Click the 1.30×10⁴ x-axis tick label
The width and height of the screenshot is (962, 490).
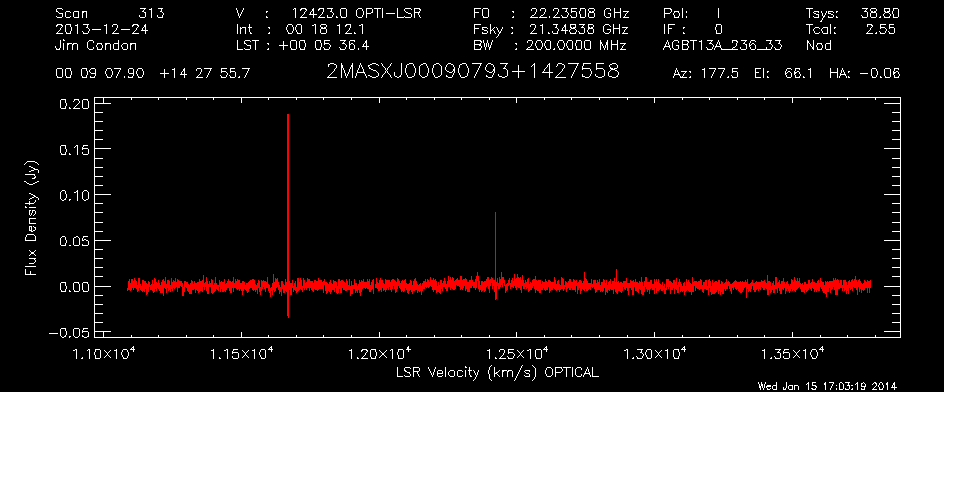coord(655,354)
